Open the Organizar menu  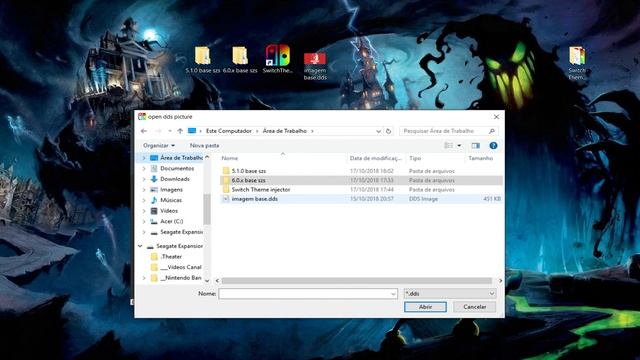coord(159,145)
